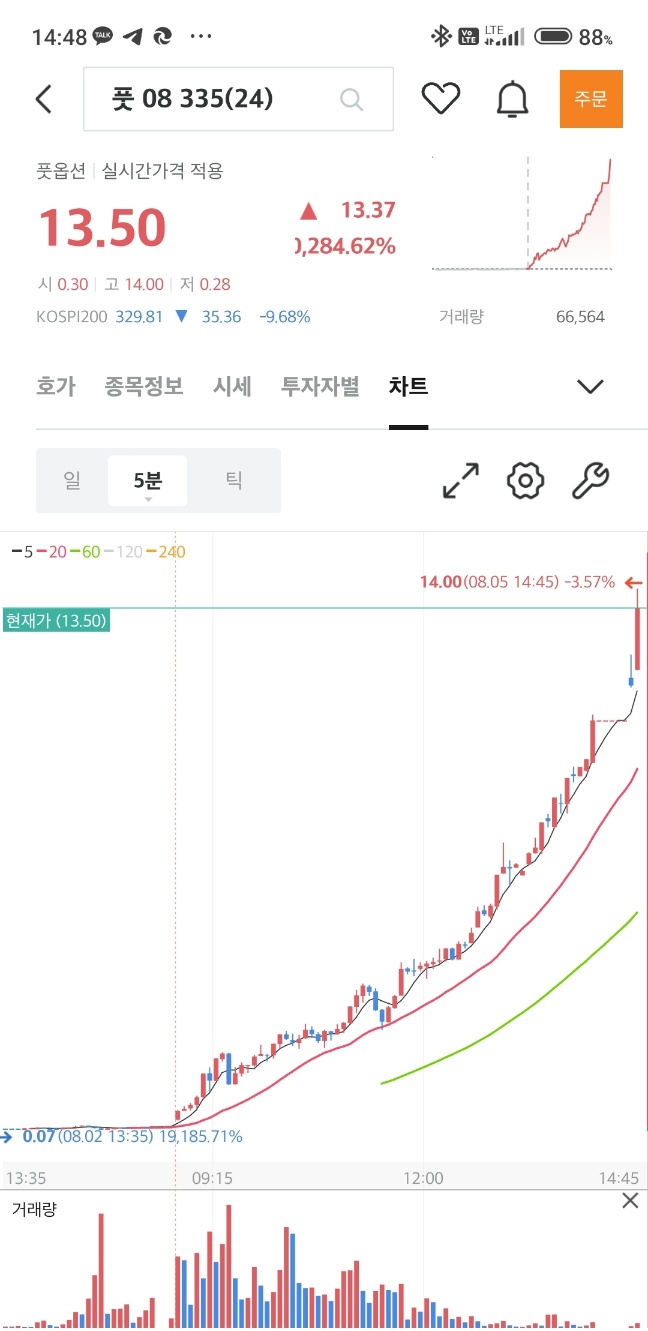Open drawing tools with the wrench icon
Image resolution: width=648 pixels, height=1331 pixels.
590,481
